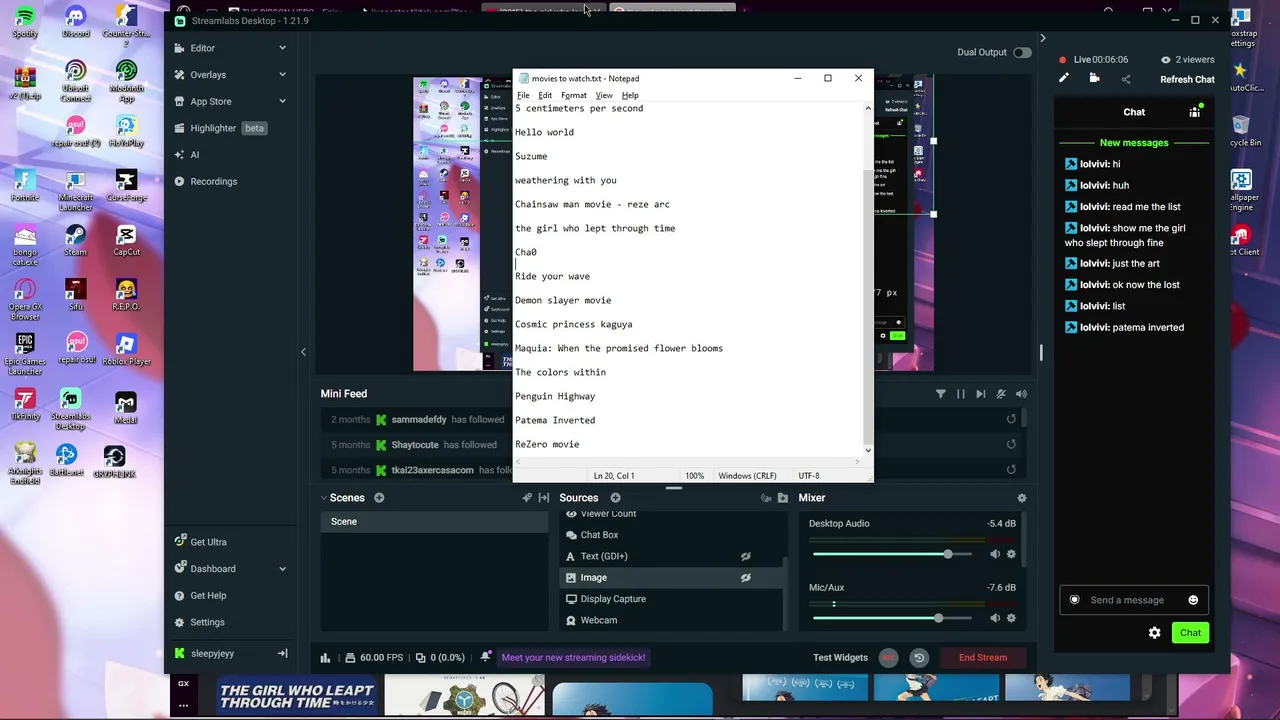This screenshot has height=720, width=1280.
Task: Click the share stream icon
Action: [1126, 79]
